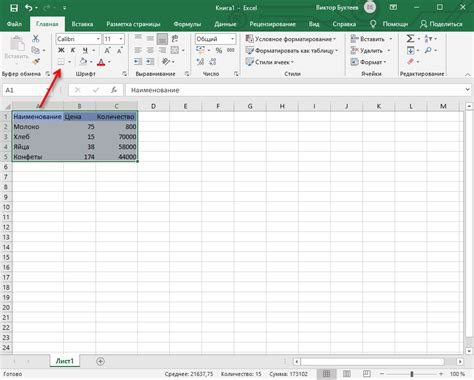Click the insert function fx icon
The image size is (474, 380).
pyautogui.click(x=114, y=90)
